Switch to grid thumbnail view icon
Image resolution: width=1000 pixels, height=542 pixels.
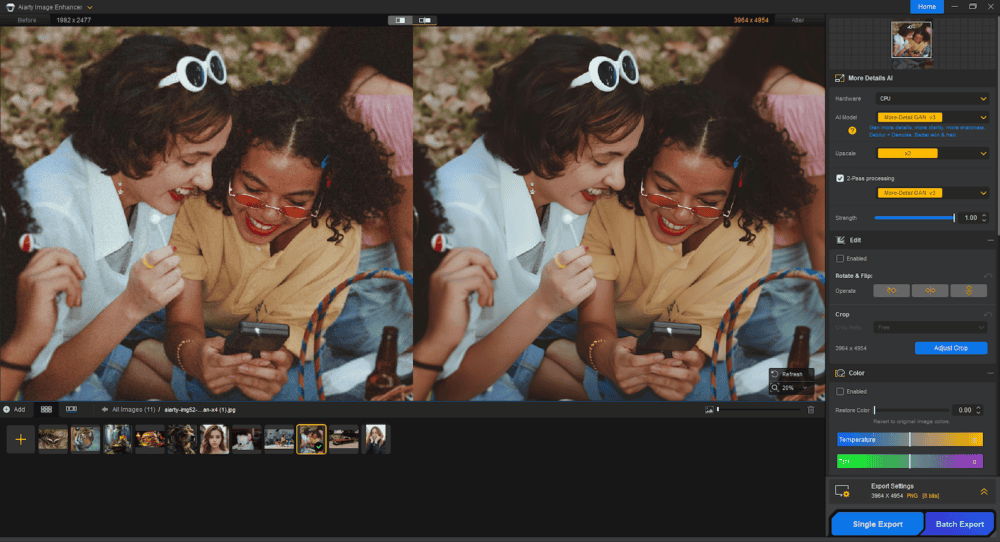click(46, 409)
